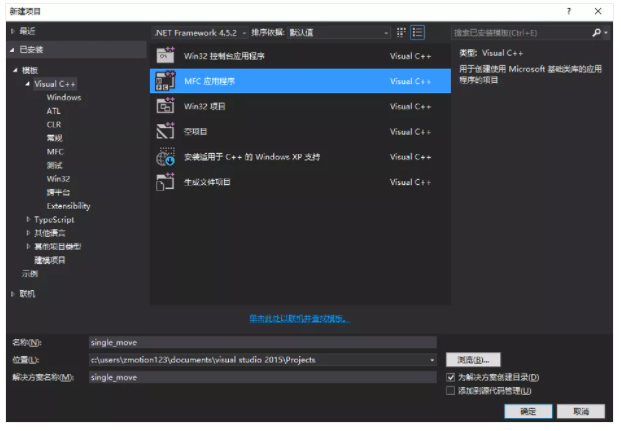Select the 生成文件项目 row text

coord(207,182)
